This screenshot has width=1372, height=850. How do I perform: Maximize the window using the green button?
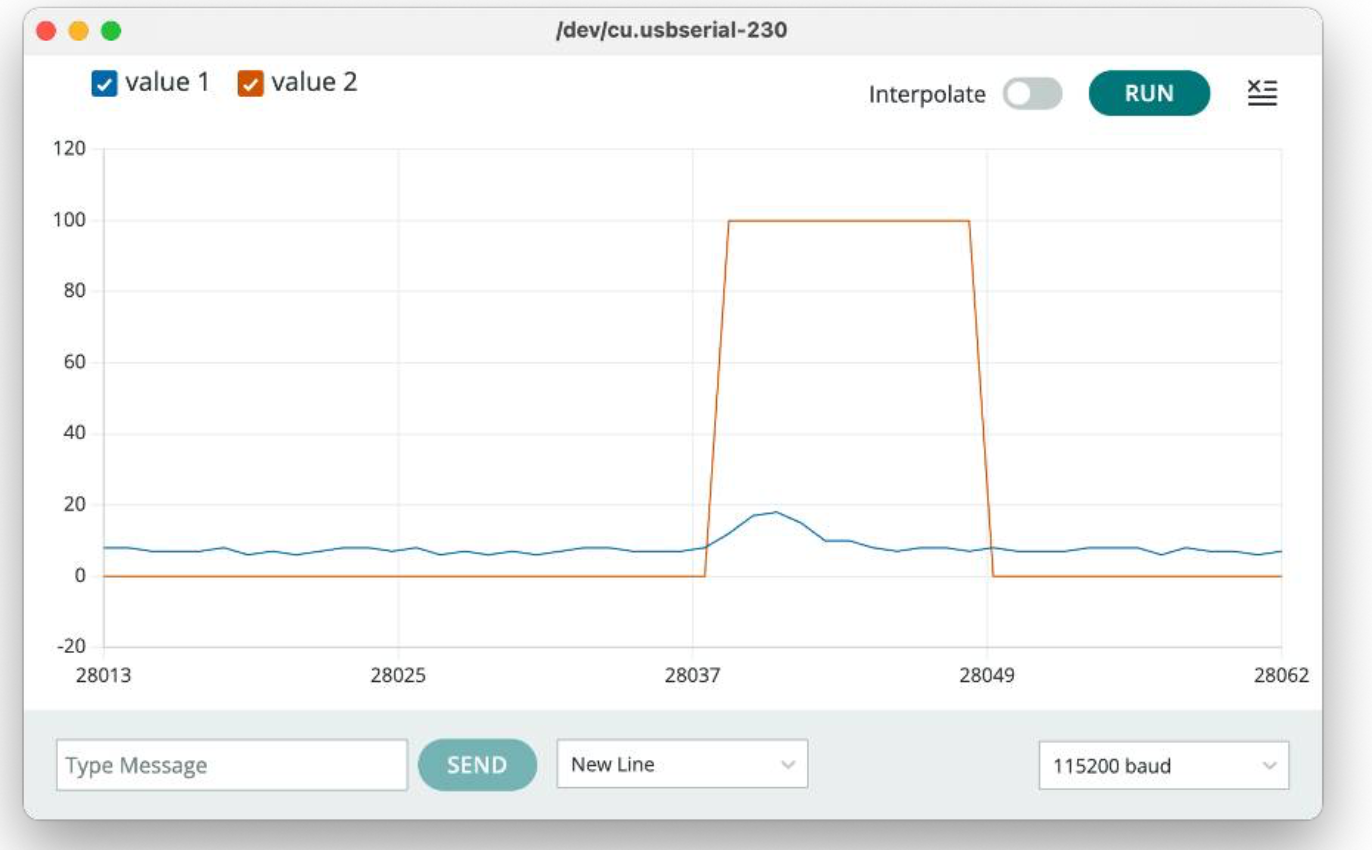coord(111,31)
